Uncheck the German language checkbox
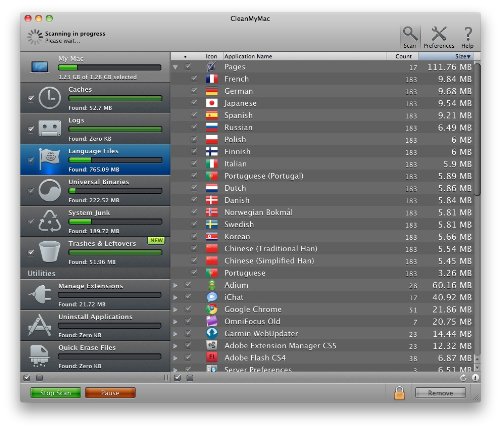The height and width of the screenshot is (429, 500). 194,90
